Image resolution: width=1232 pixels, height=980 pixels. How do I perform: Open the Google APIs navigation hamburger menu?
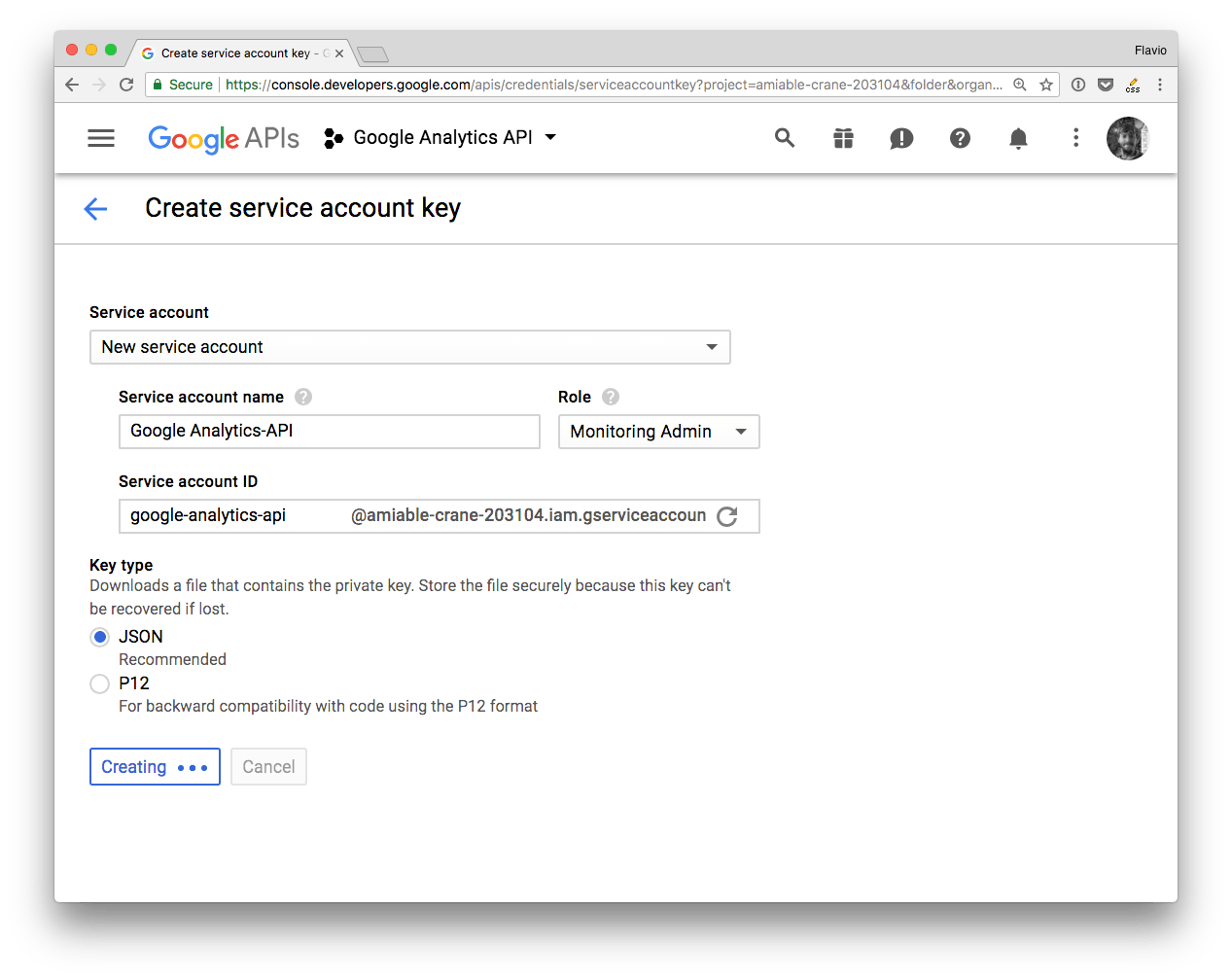tap(100, 137)
